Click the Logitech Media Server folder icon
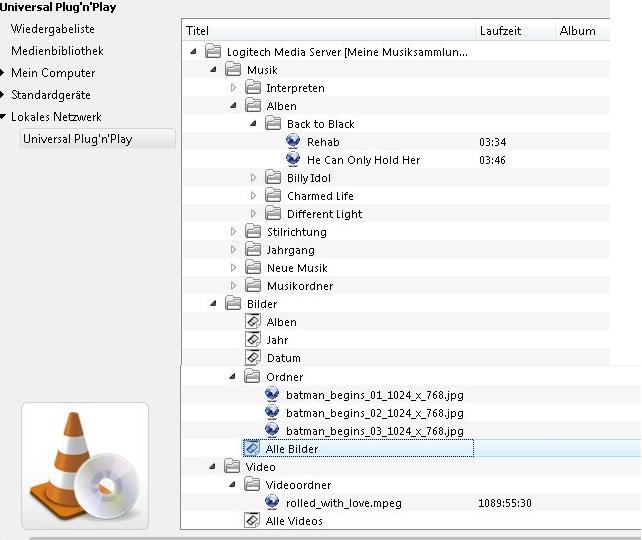642x540 pixels. click(x=212, y=52)
